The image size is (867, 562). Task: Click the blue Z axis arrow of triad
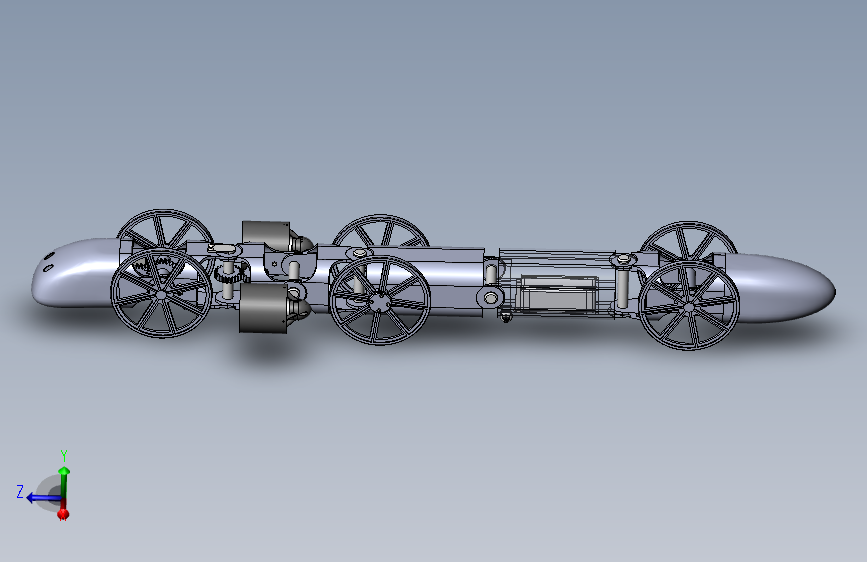click(x=43, y=498)
